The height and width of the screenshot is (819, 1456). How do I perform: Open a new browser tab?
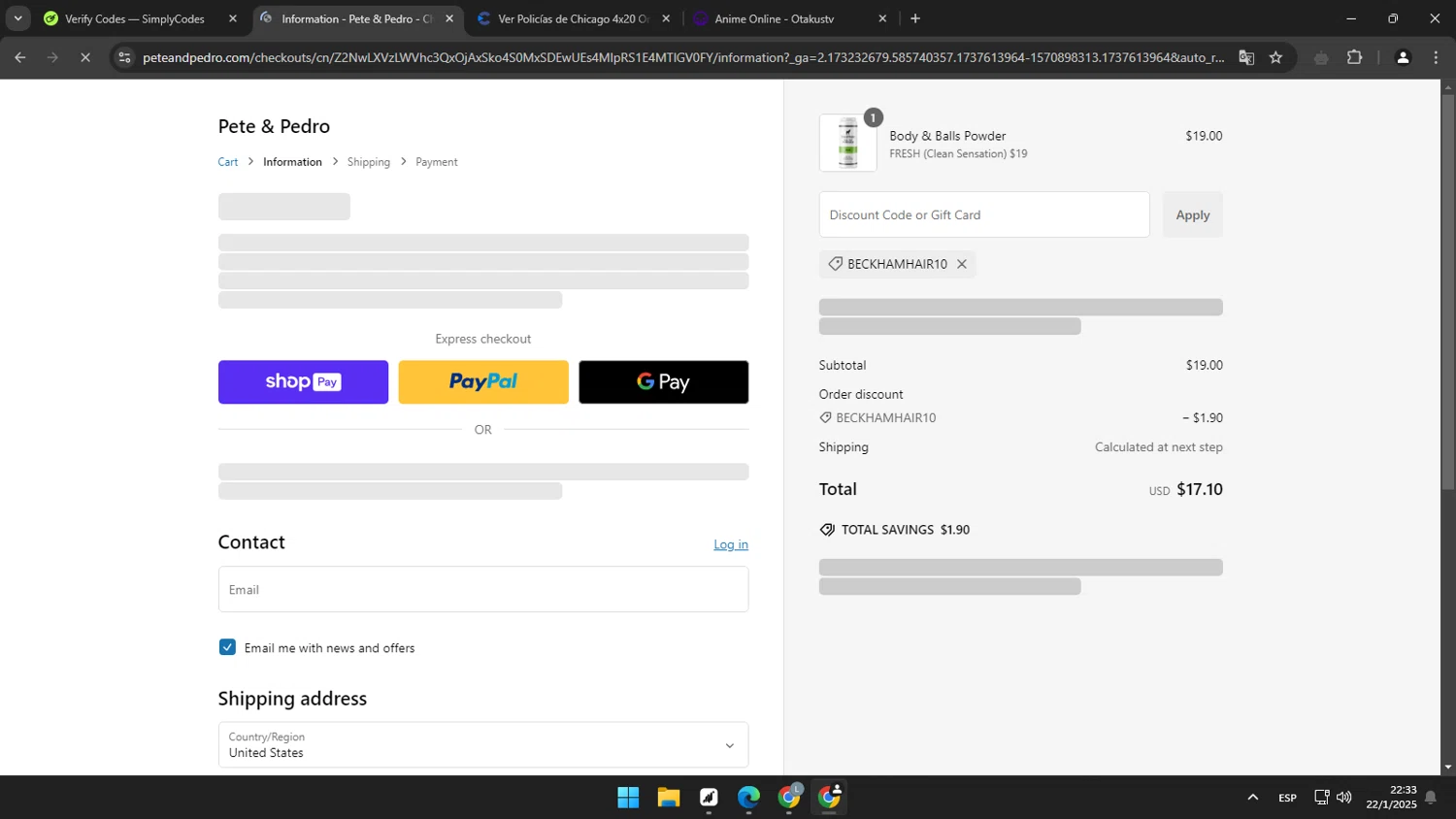tap(915, 18)
